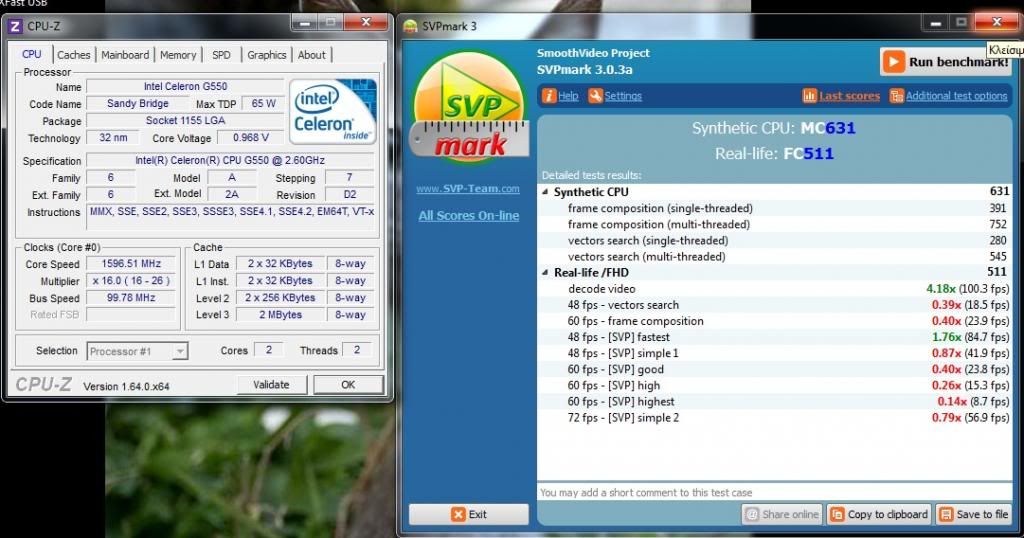Click the Additional test options icon

point(897,96)
